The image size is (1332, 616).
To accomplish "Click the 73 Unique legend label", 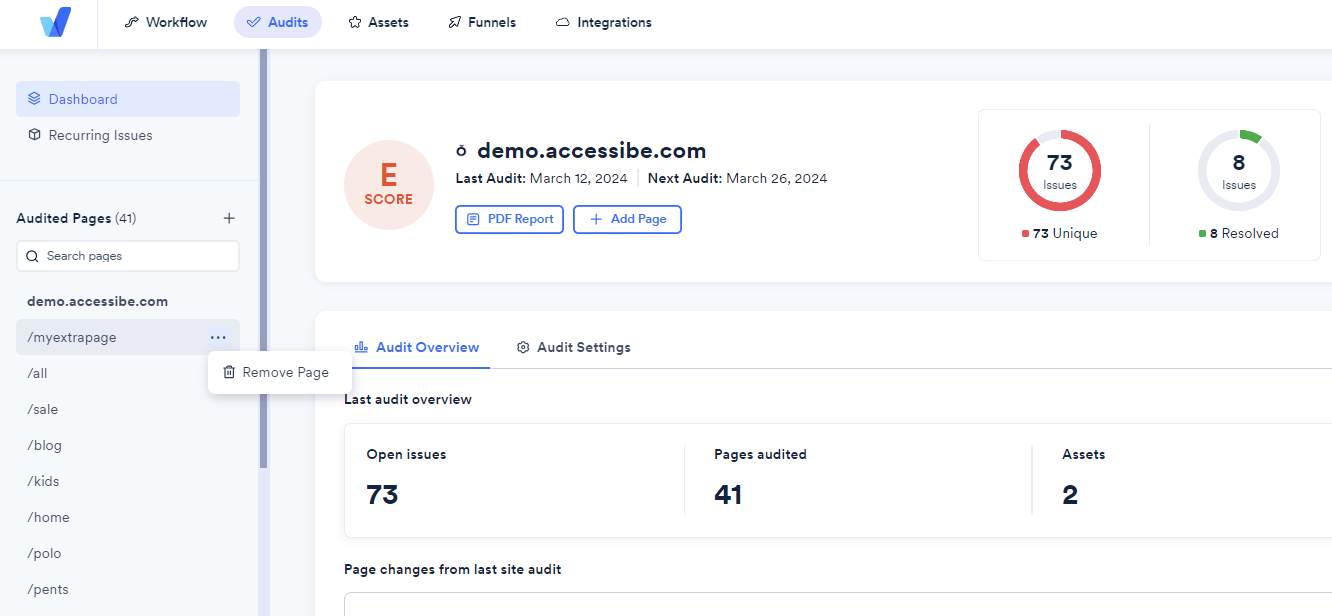I will coord(1060,233).
